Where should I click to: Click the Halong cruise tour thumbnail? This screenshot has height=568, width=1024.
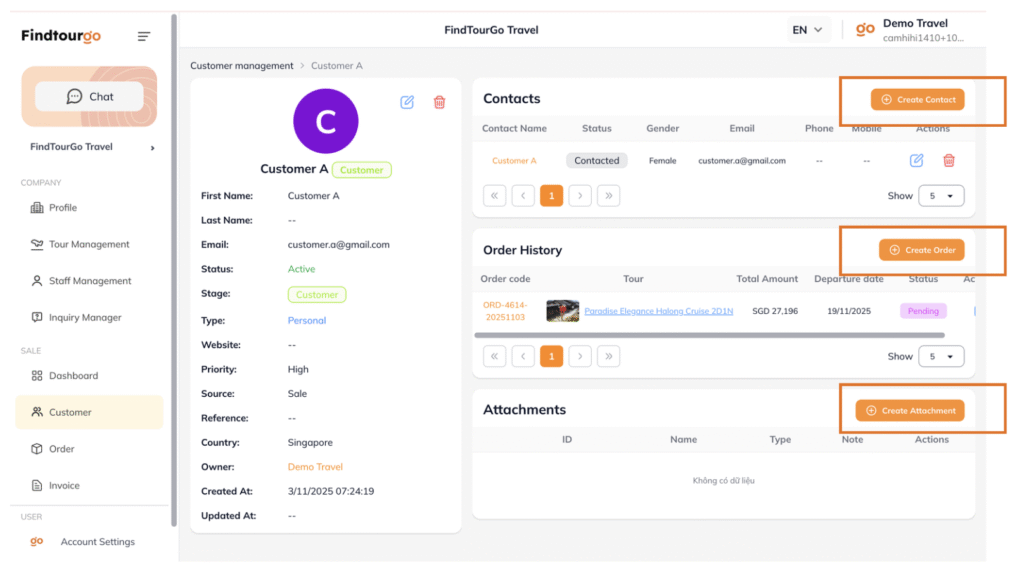point(563,311)
